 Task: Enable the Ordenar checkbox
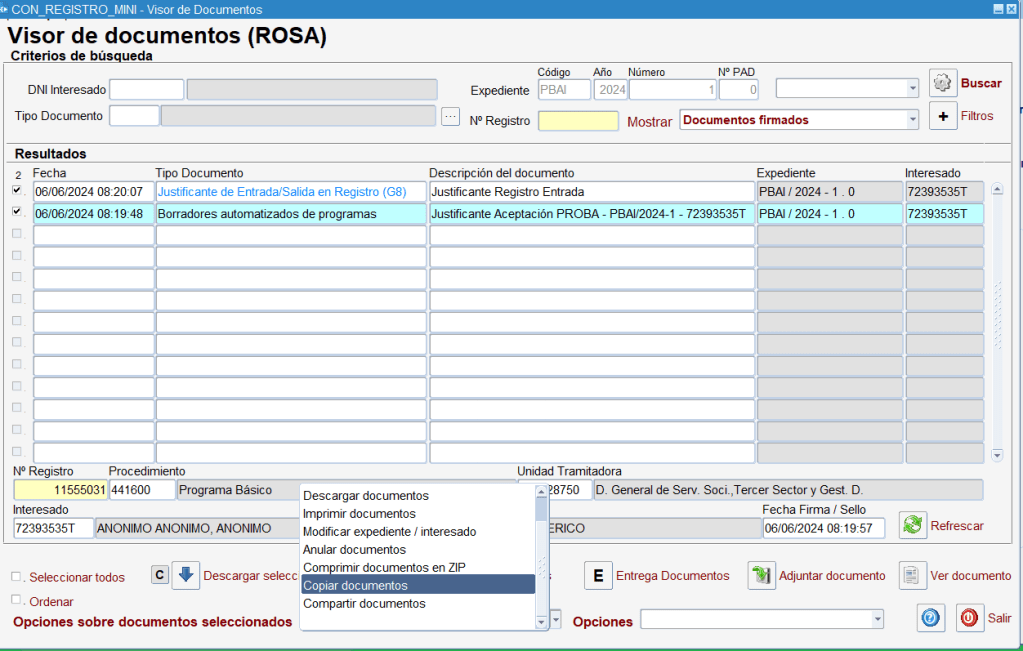coord(16,600)
